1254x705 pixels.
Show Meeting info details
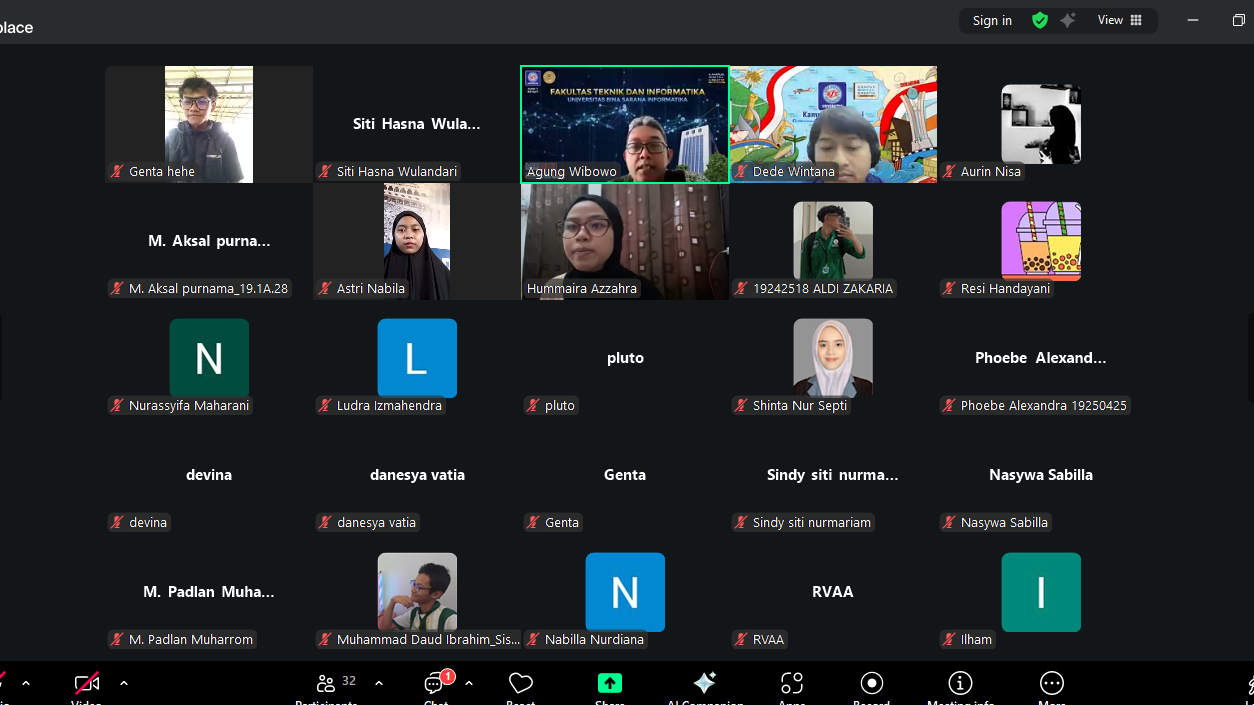click(960, 684)
